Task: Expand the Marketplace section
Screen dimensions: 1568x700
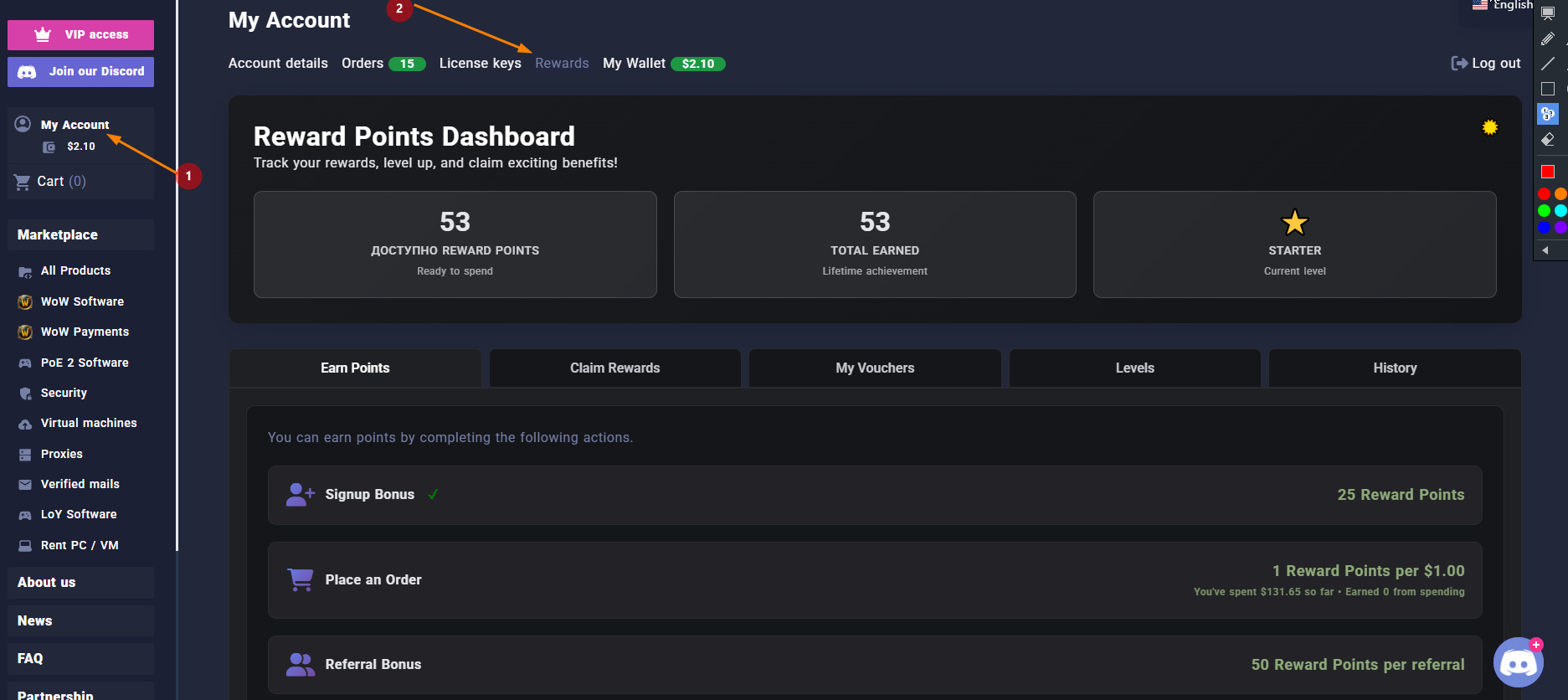Action: coord(80,234)
